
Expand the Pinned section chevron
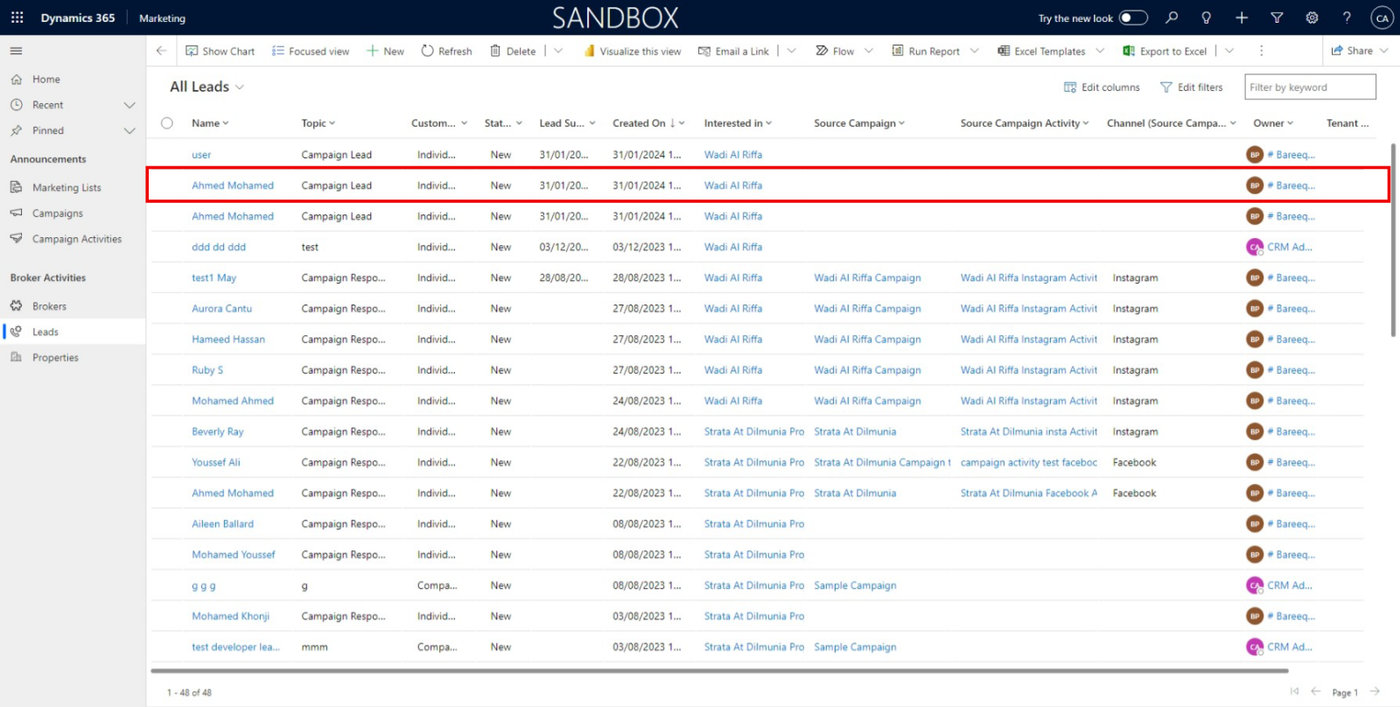click(129, 131)
